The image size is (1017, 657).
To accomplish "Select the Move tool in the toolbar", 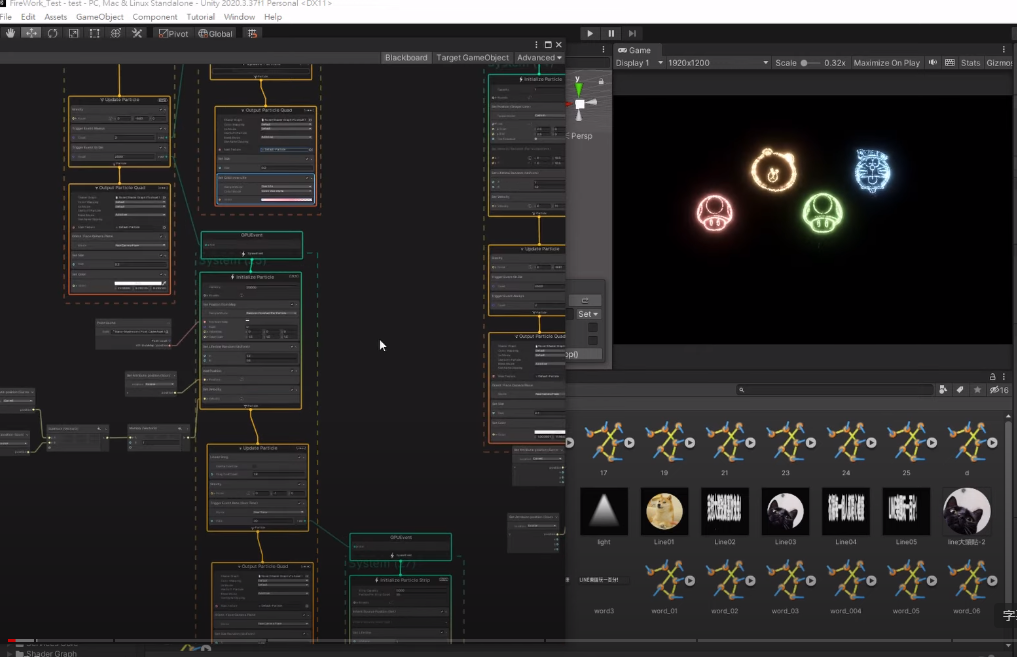I will point(31,33).
